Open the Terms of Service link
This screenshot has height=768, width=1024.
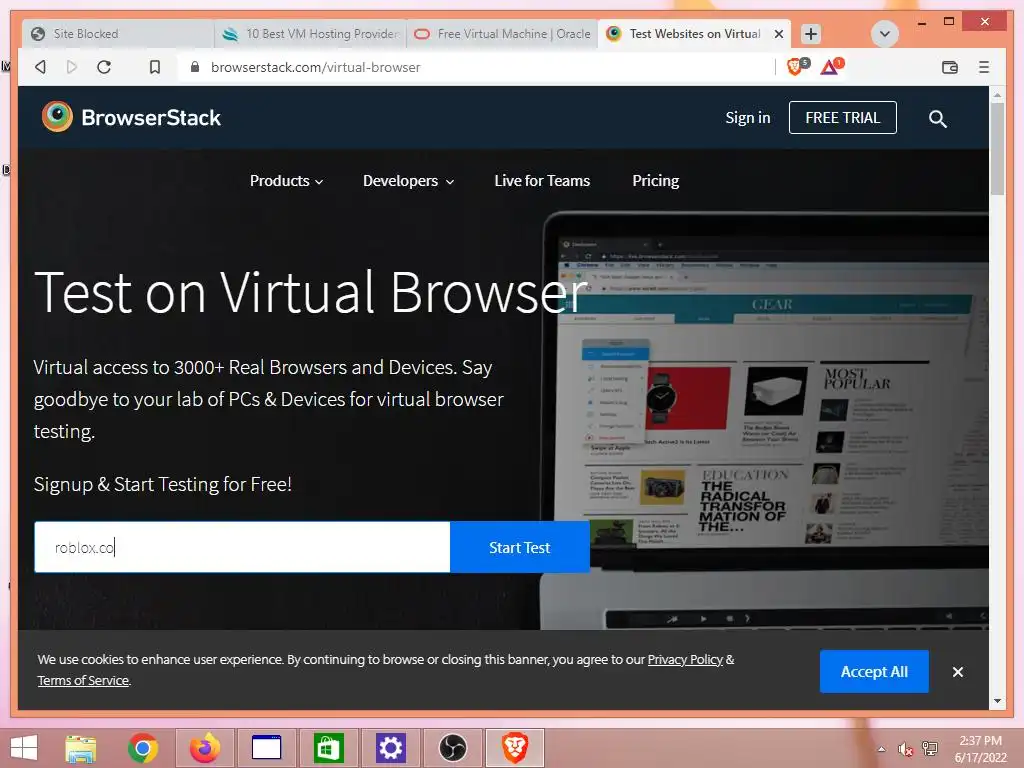(x=83, y=680)
